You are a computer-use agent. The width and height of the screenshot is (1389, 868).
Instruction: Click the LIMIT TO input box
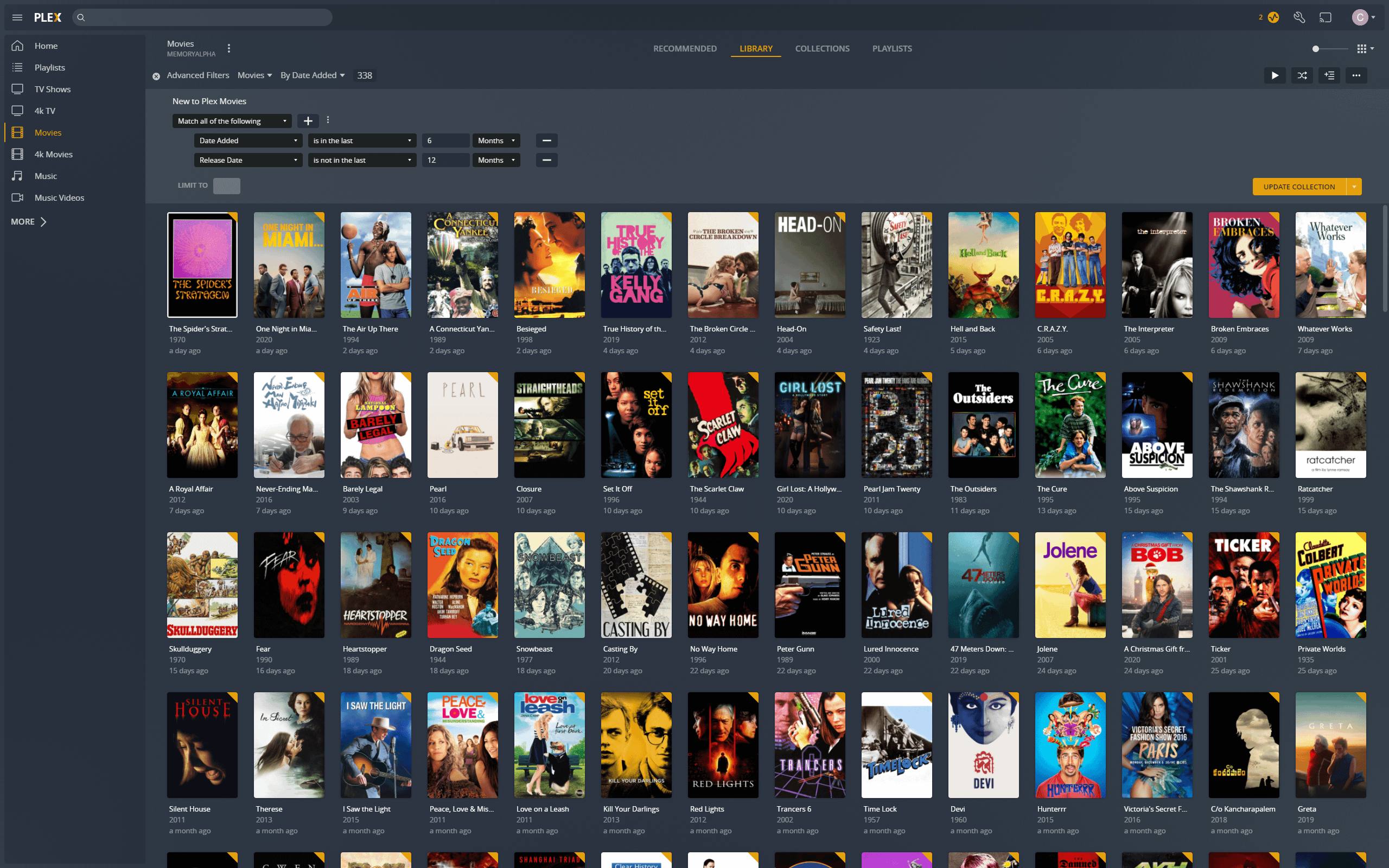227,186
